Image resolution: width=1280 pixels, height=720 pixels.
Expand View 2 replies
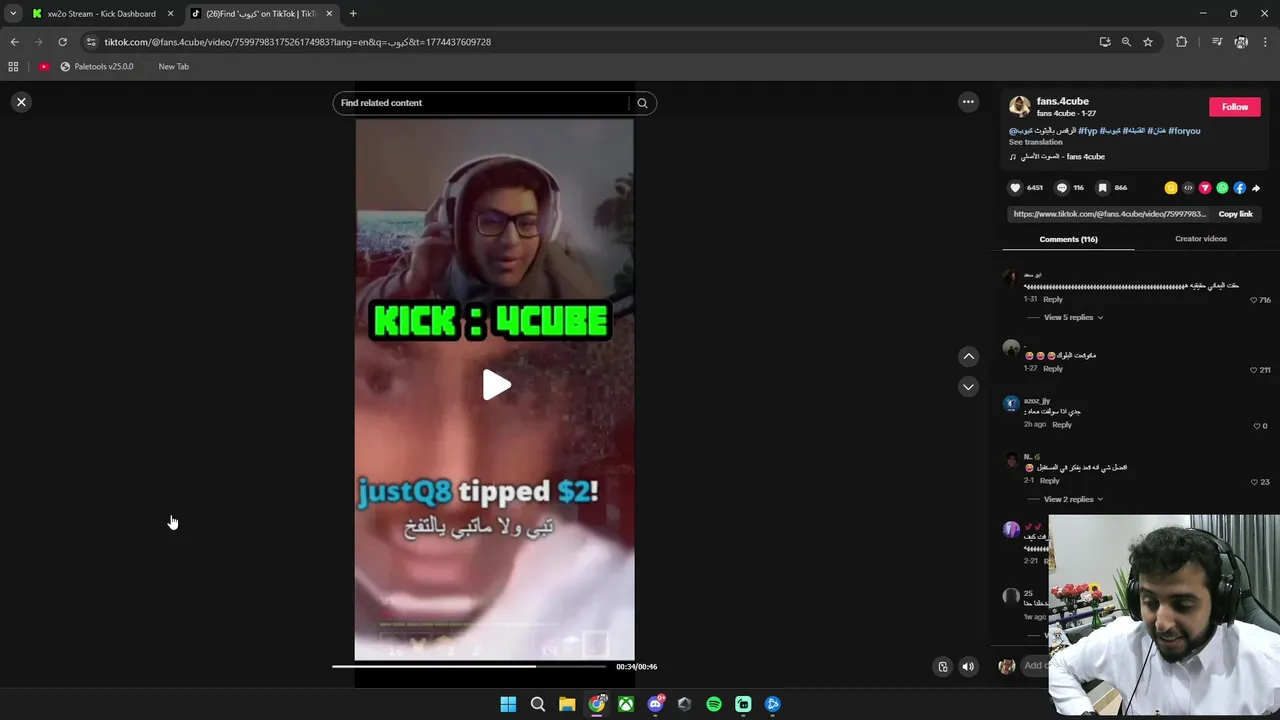(x=1073, y=500)
